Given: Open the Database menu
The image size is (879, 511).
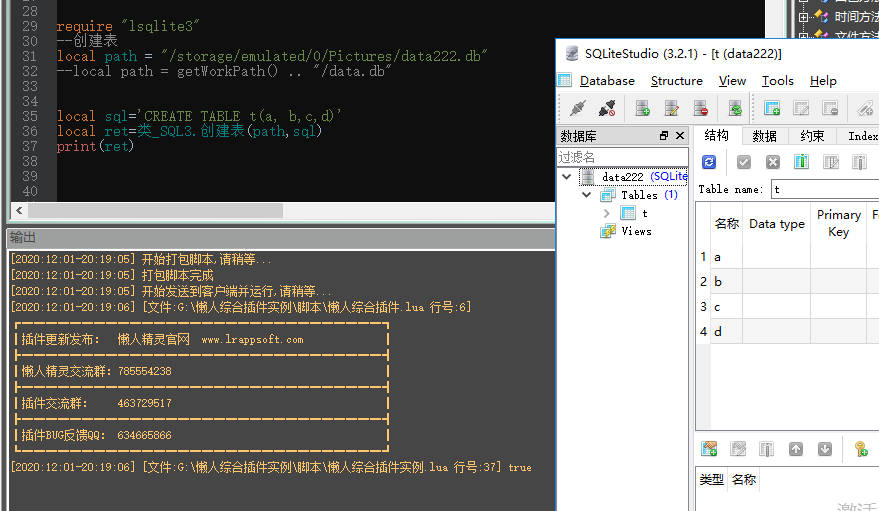Looking at the screenshot, I should pyautogui.click(x=607, y=81).
